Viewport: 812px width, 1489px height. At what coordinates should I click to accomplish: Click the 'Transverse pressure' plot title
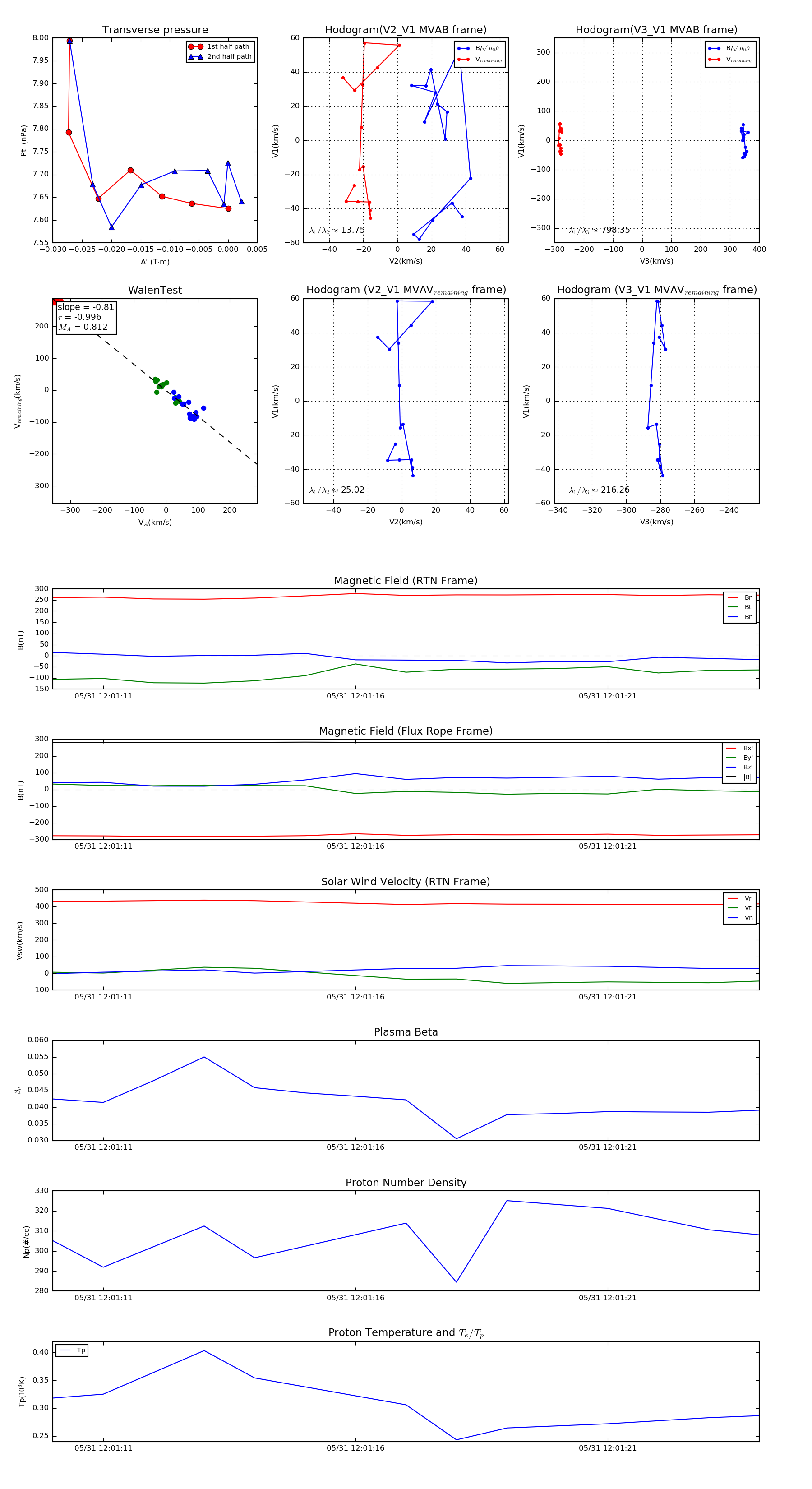coord(155,30)
